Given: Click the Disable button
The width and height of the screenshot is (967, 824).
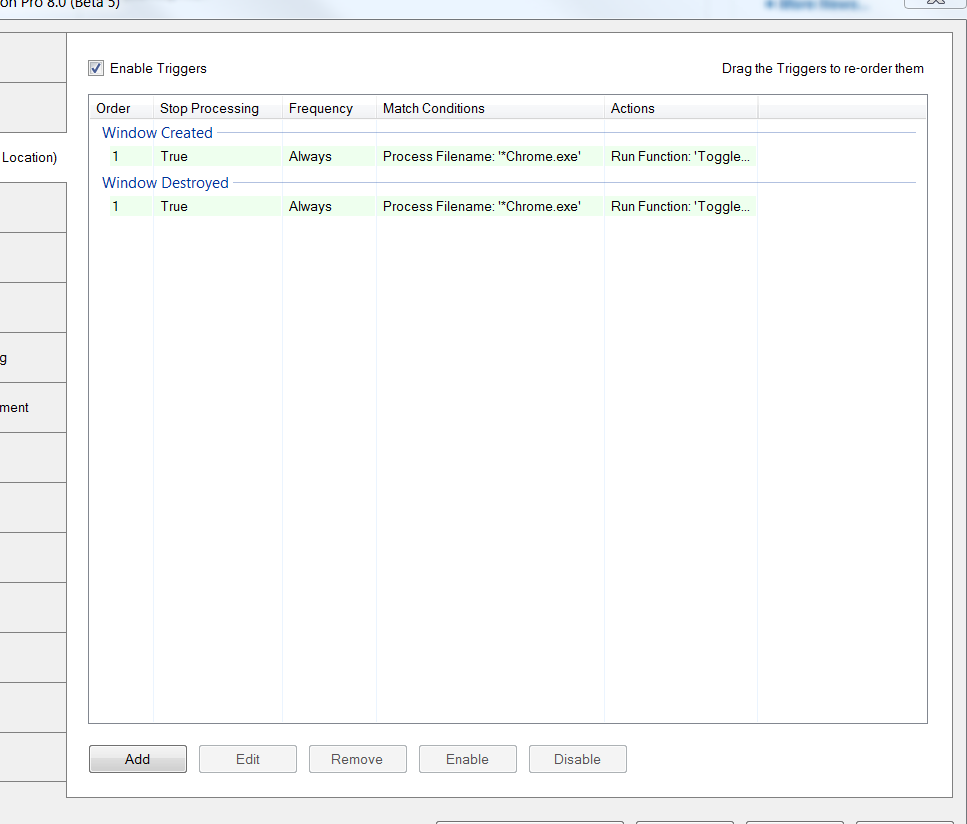Looking at the screenshot, I should (x=577, y=759).
